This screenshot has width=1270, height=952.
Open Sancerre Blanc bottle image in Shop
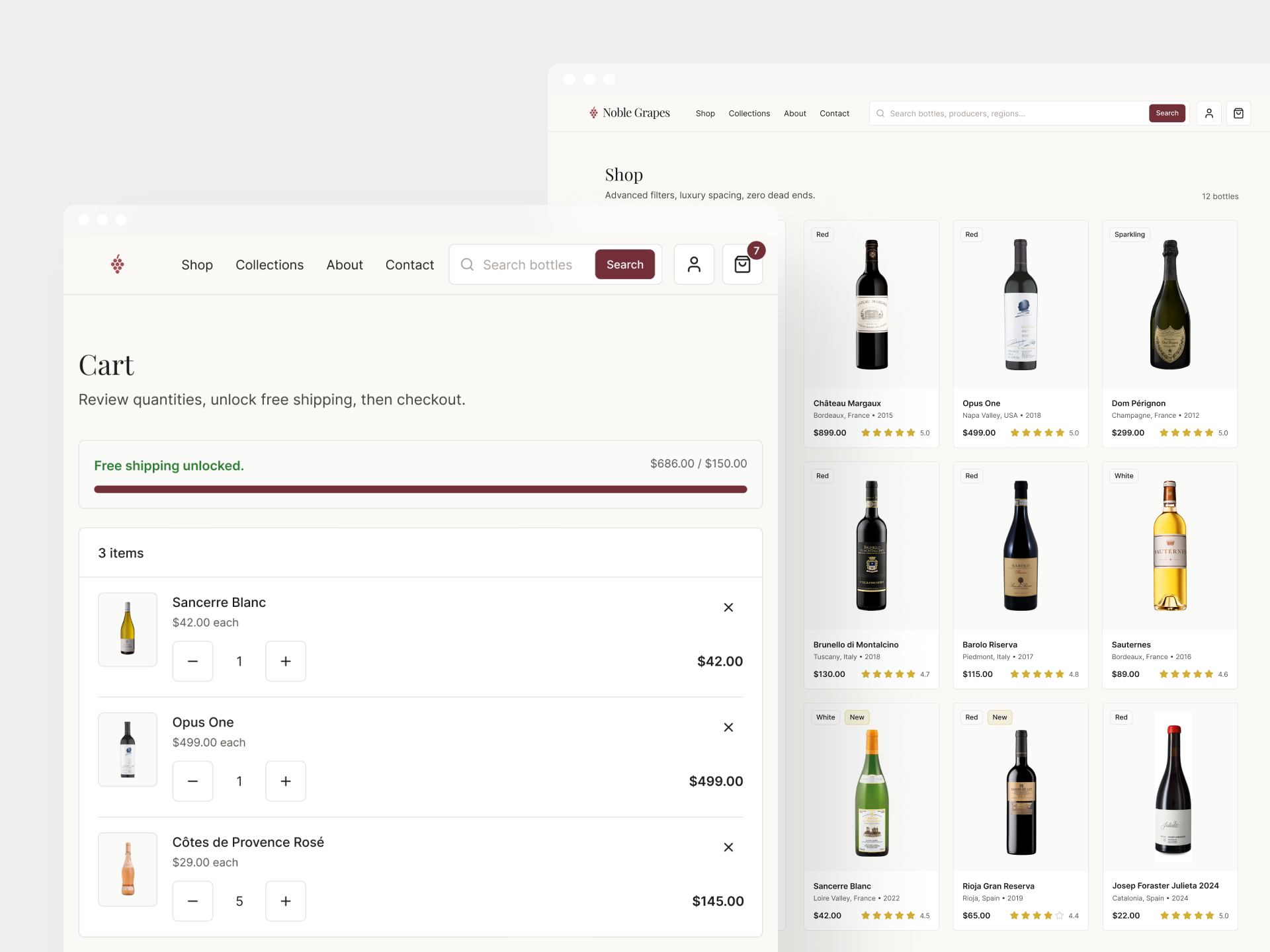pyautogui.click(x=872, y=792)
